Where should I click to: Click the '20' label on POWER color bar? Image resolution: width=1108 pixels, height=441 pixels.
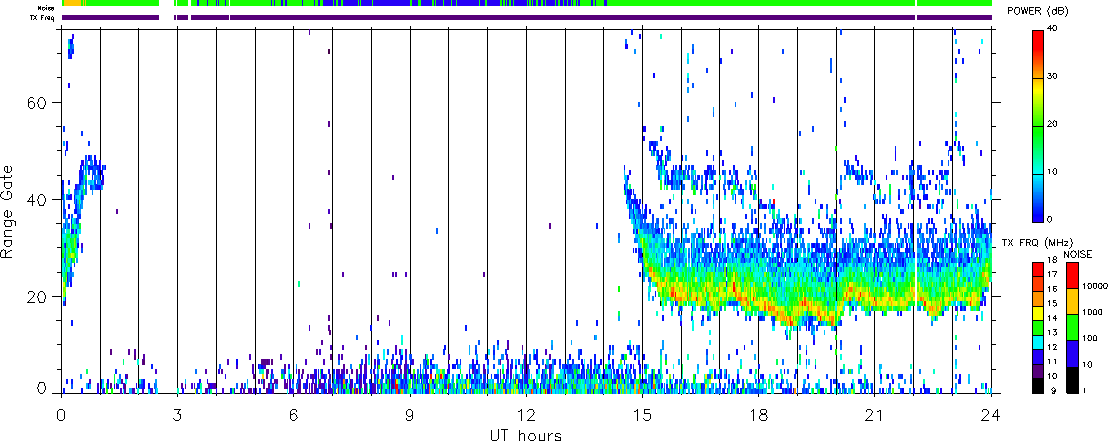pyautogui.click(x=1053, y=124)
